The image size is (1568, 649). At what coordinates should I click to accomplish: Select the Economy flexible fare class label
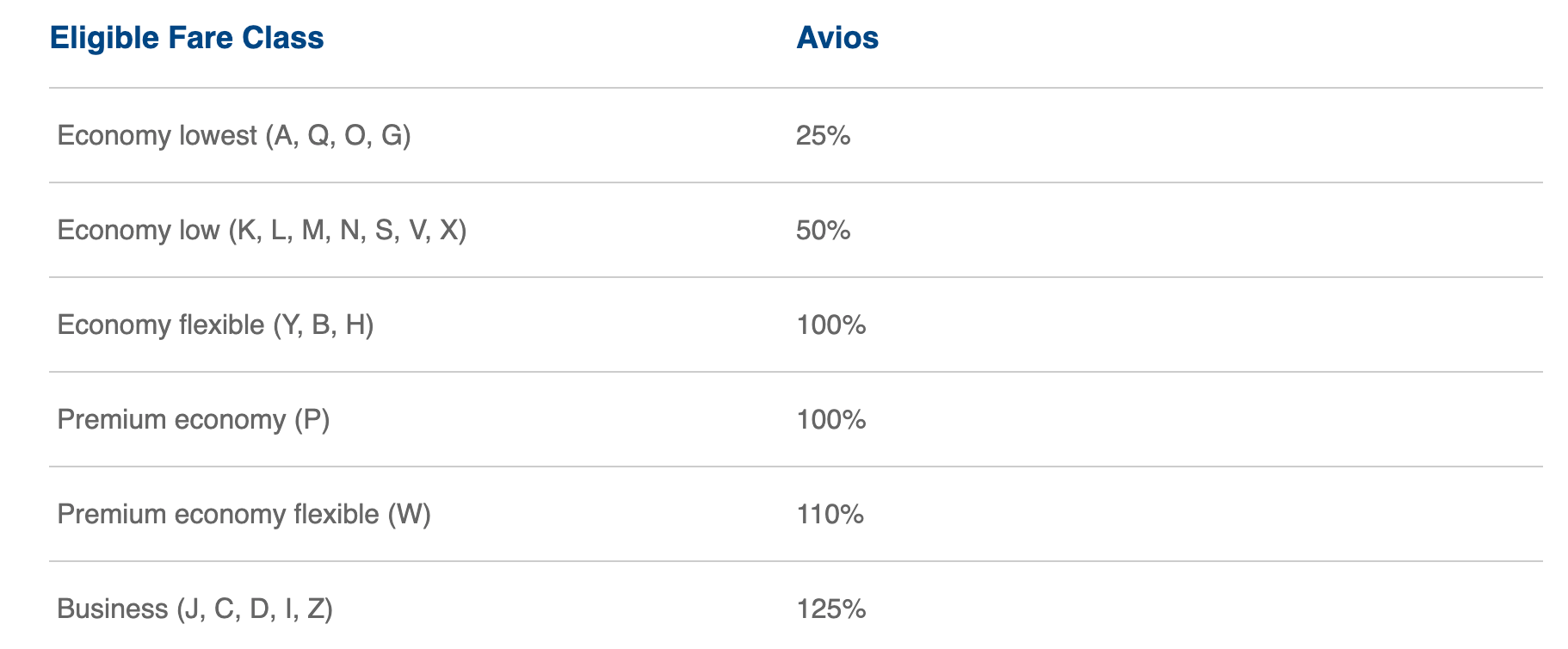click(x=160, y=325)
